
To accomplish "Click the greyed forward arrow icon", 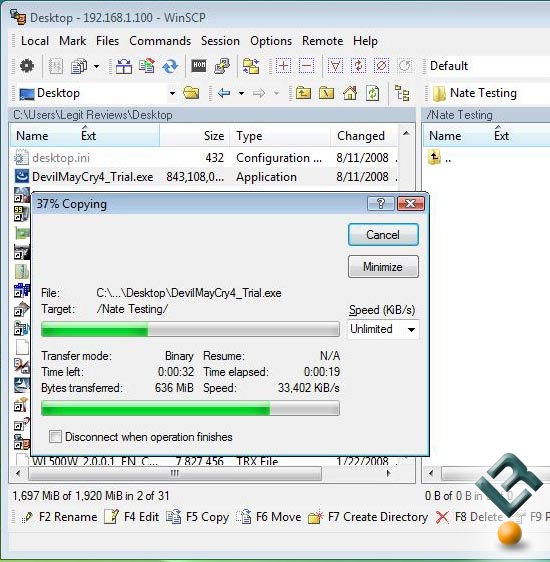I will point(259,94).
